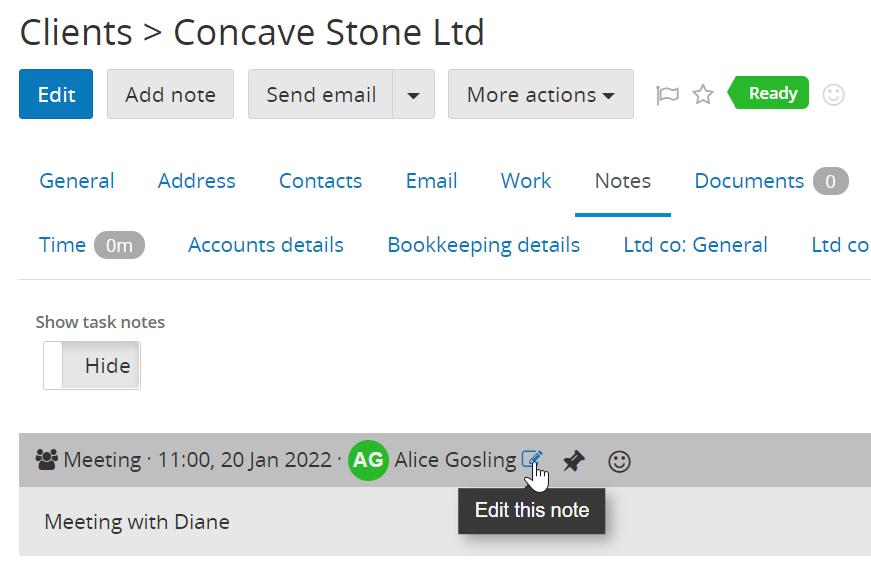
Task: Toggle the Show task notes switch
Action: (92, 366)
